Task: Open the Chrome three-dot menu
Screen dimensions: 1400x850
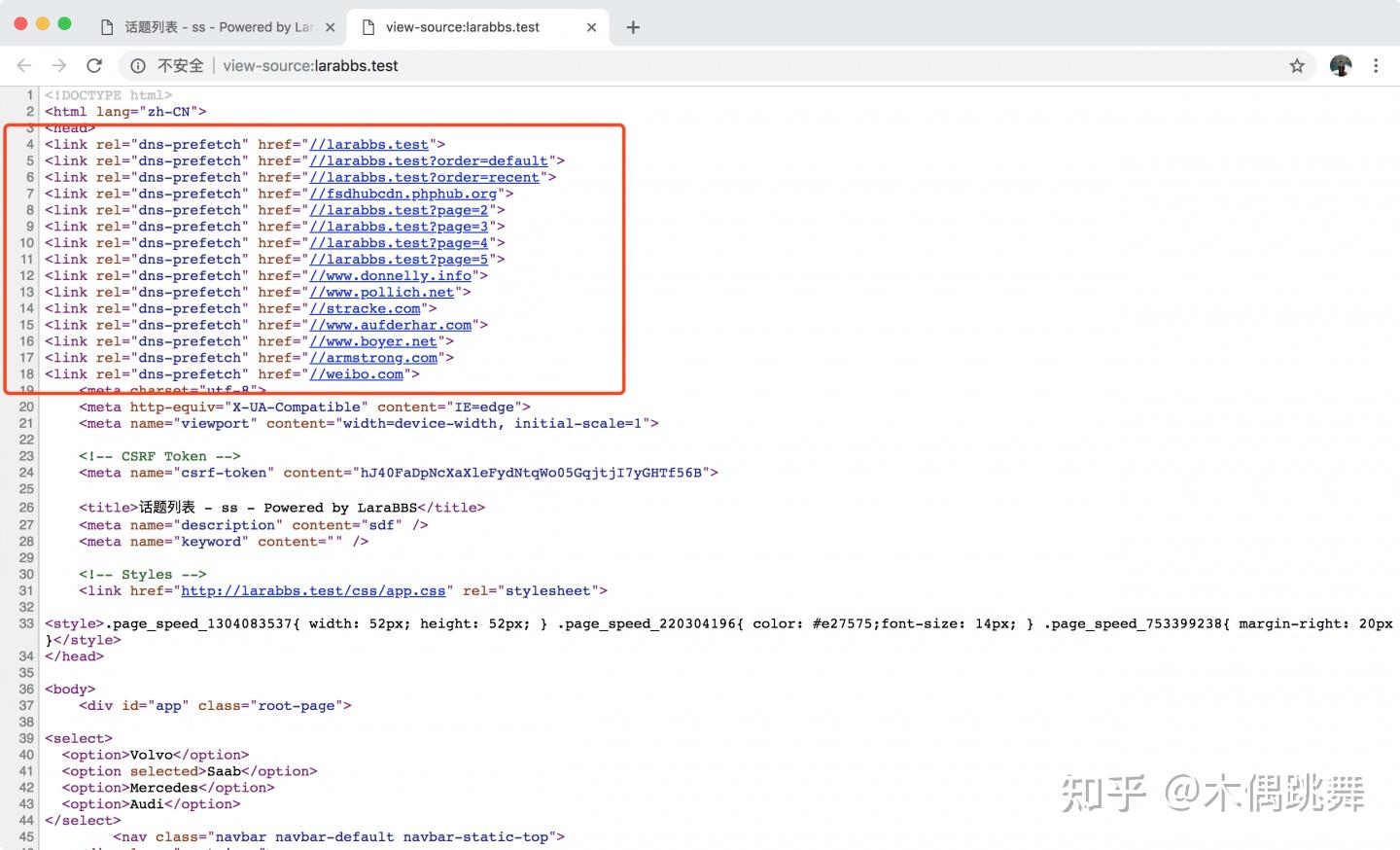Action: click(x=1377, y=65)
